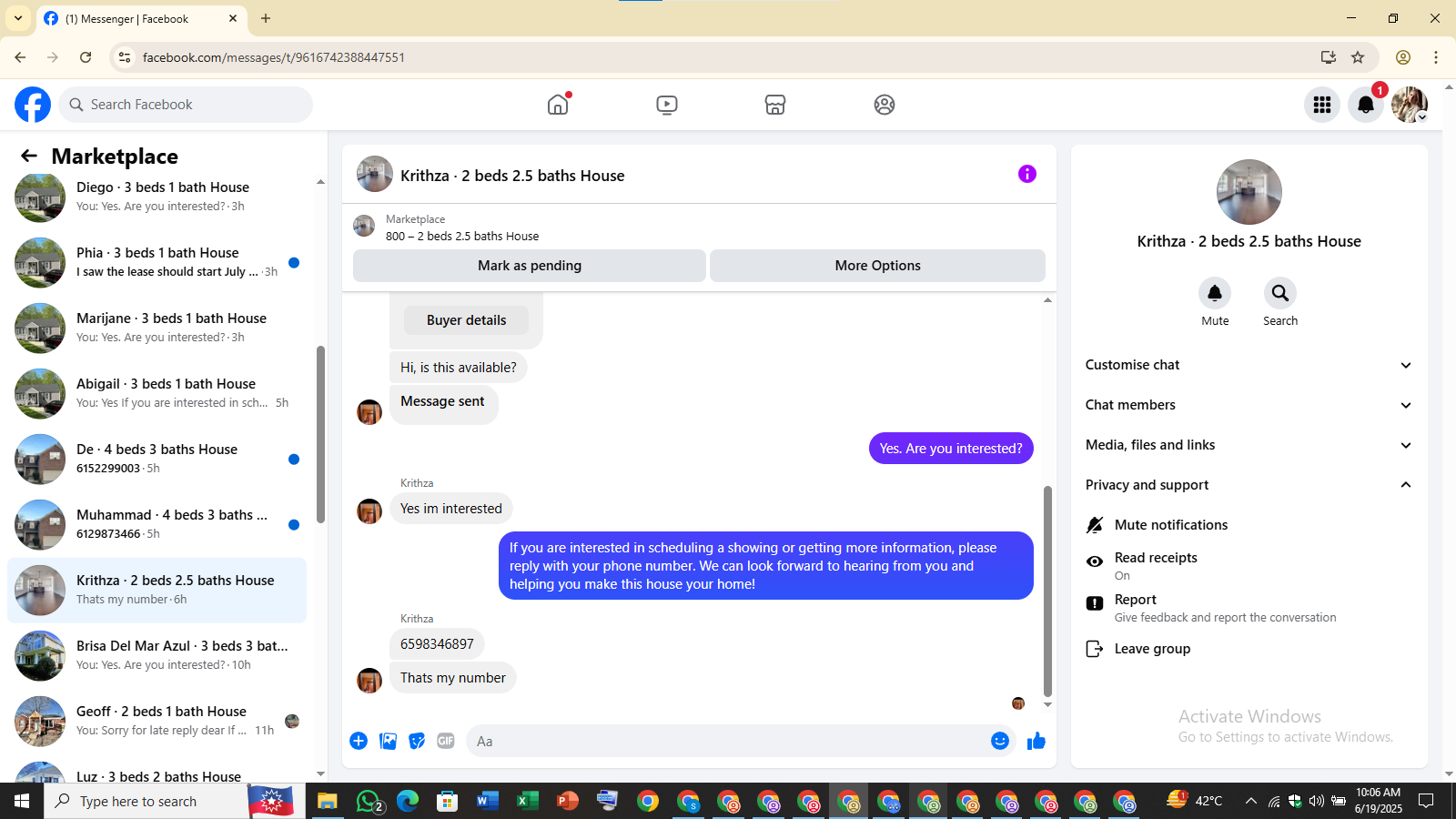Screen dimensions: 1456x819
Task: Open WhatsApp from the taskbar
Action: (369, 801)
